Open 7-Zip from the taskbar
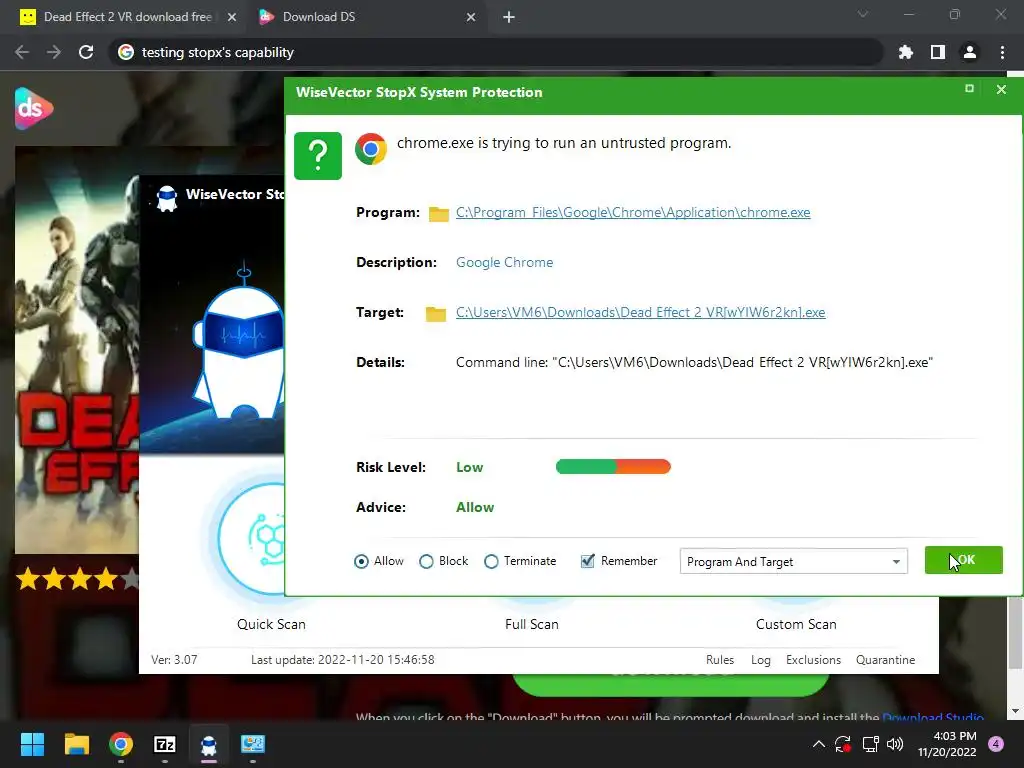1024x768 pixels. coord(165,744)
